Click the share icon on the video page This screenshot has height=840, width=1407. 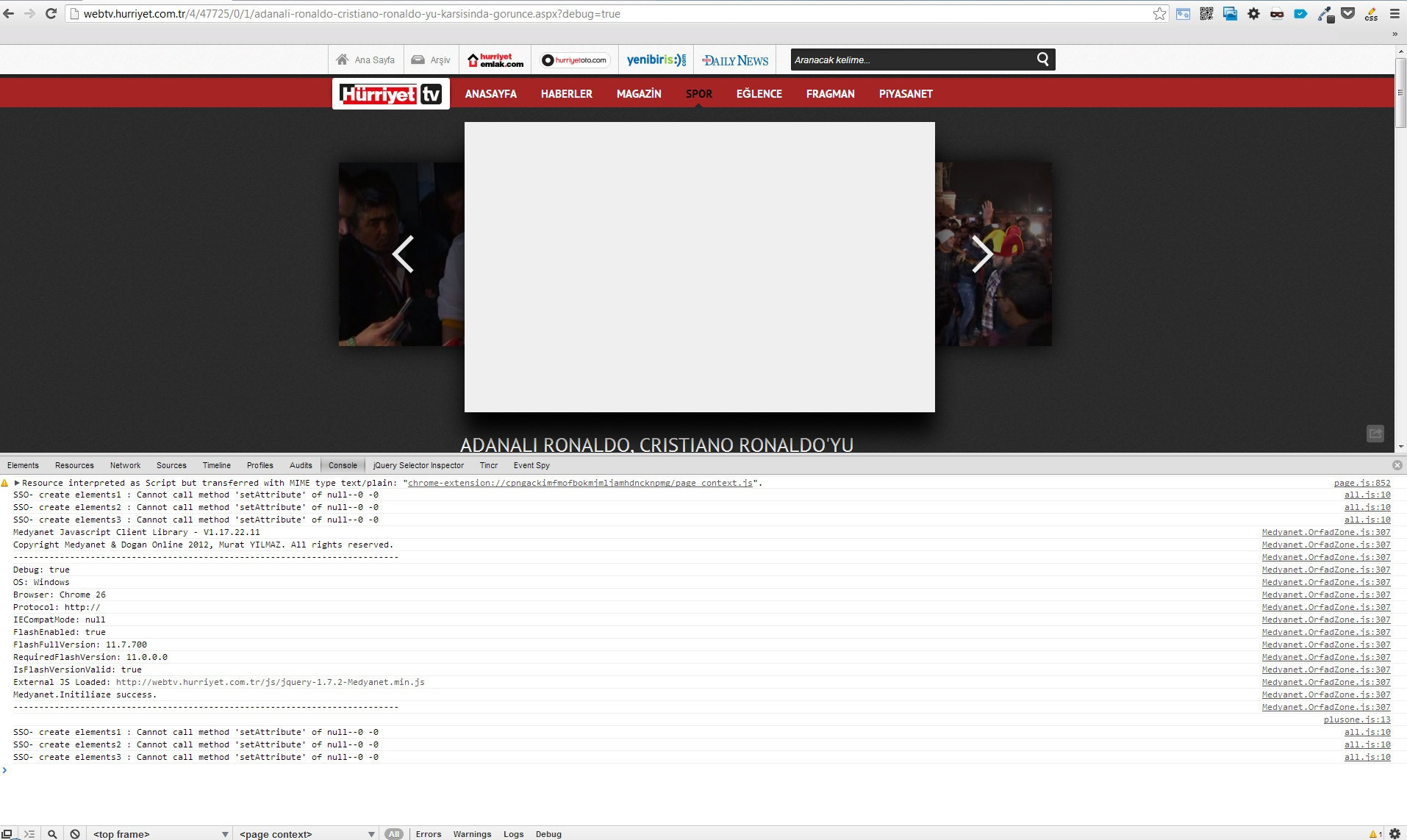click(x=1375, y=434)
